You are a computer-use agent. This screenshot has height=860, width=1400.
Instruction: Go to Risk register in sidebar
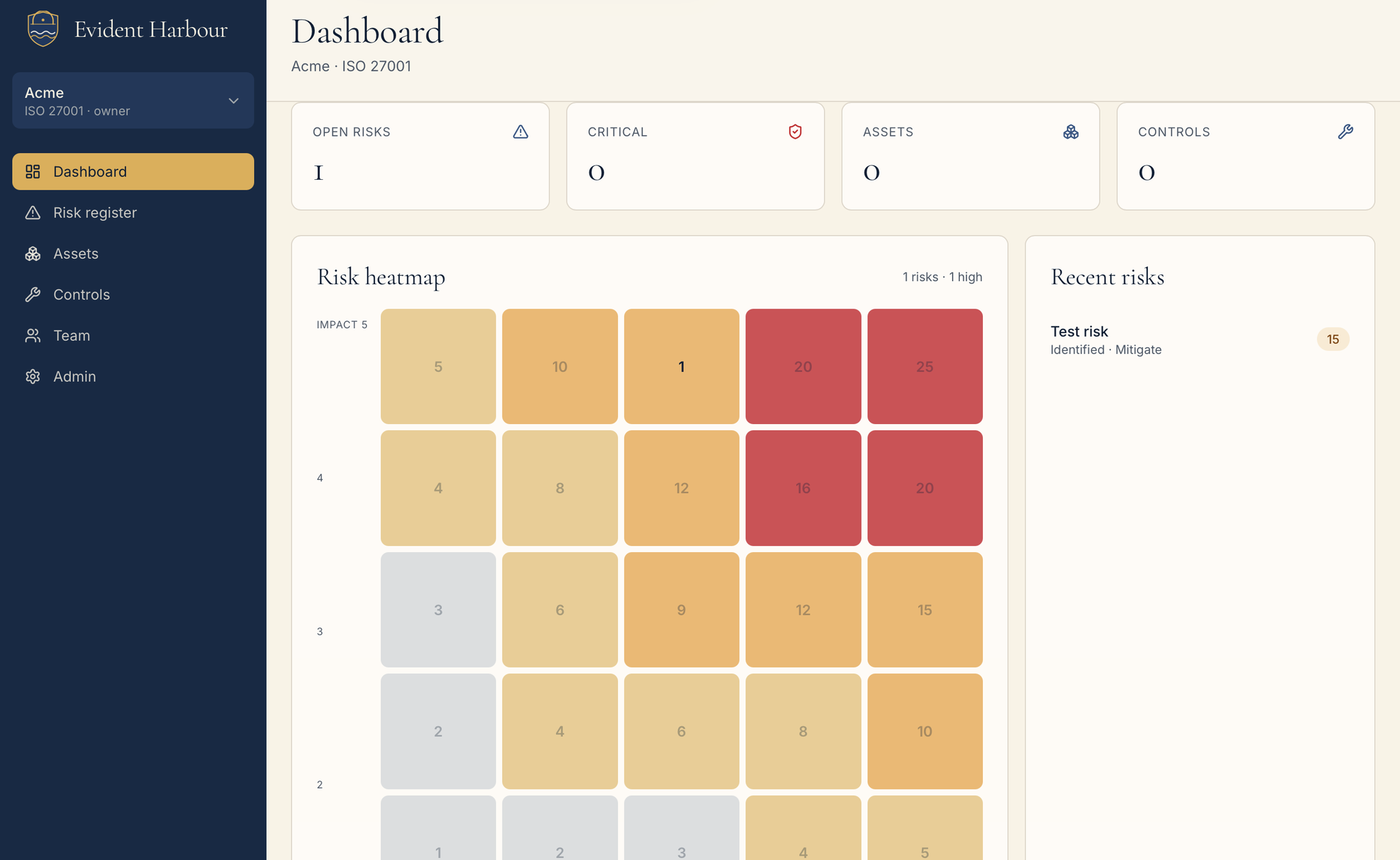pyautogui.click(x=133, y=213)
